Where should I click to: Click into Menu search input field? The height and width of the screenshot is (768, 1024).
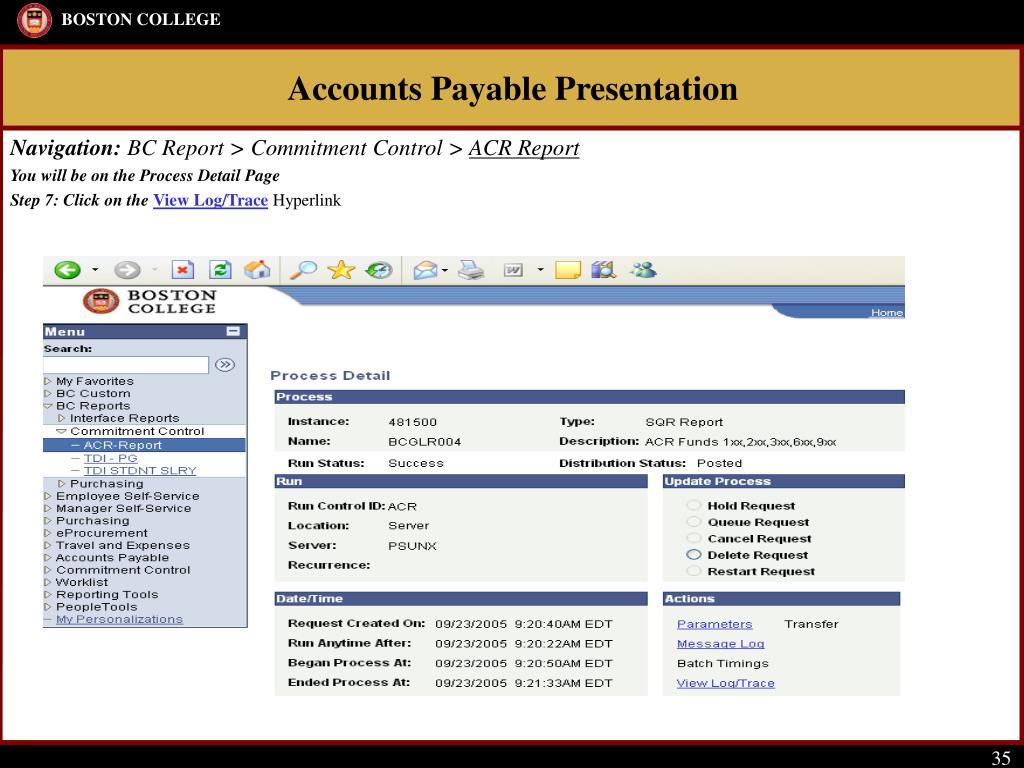(x=126, y=364)
